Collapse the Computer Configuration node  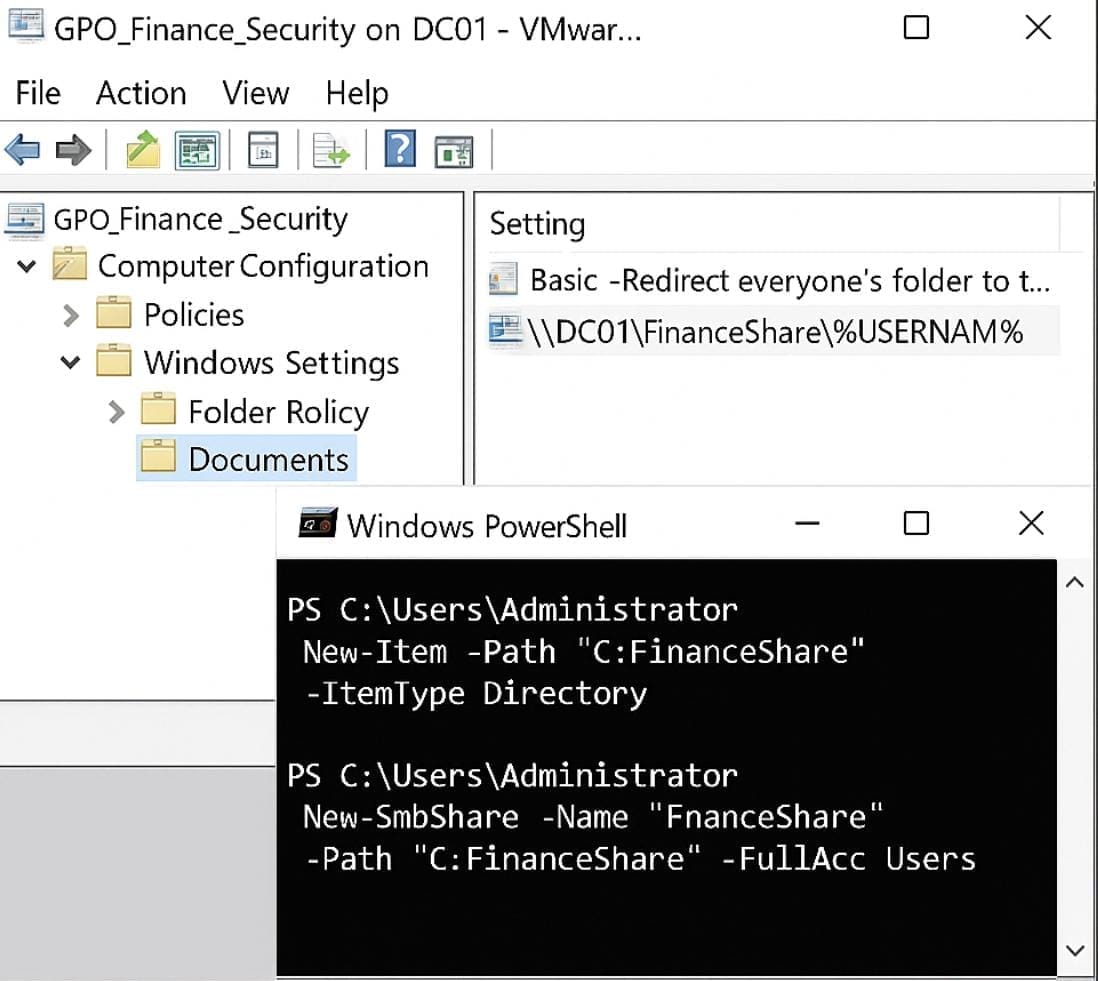(x=27, y=267)
